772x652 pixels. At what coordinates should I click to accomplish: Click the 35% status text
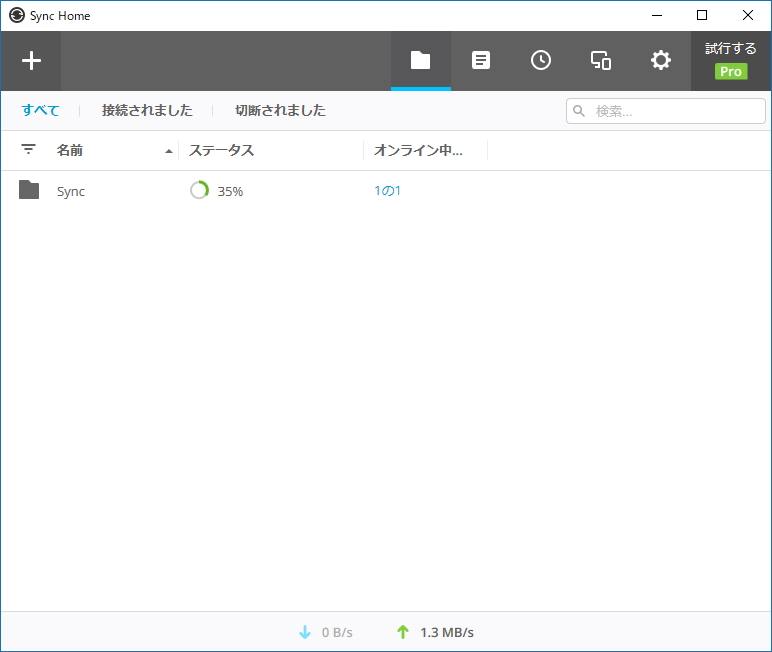(x=230, y=191)
